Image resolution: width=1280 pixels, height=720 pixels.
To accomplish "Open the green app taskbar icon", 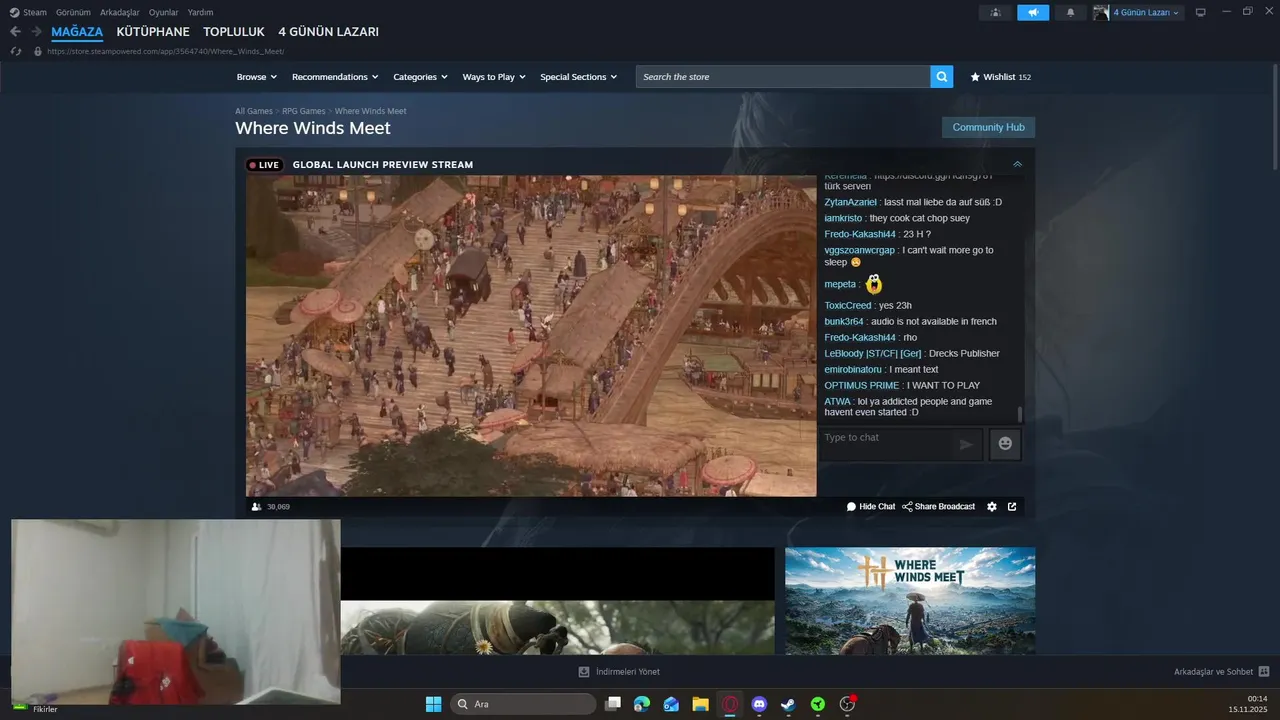I will point(818,704).
